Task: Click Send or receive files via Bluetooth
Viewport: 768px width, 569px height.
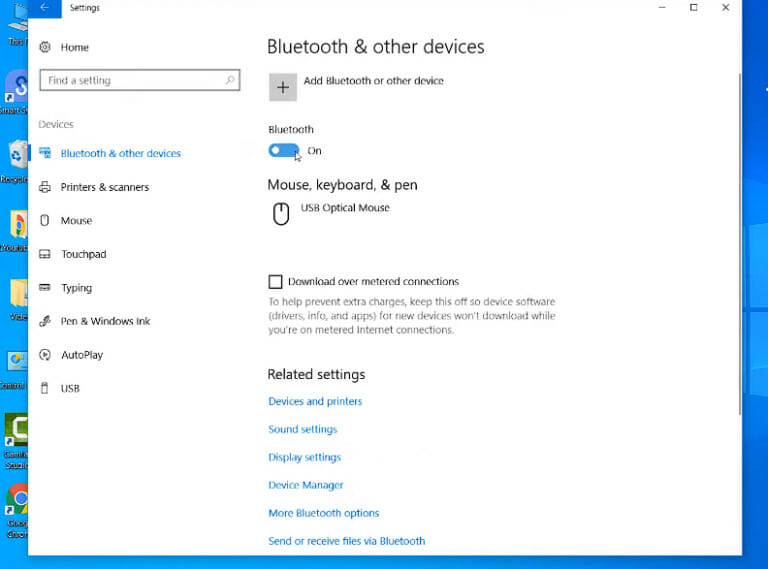Action: coord(347,541)
